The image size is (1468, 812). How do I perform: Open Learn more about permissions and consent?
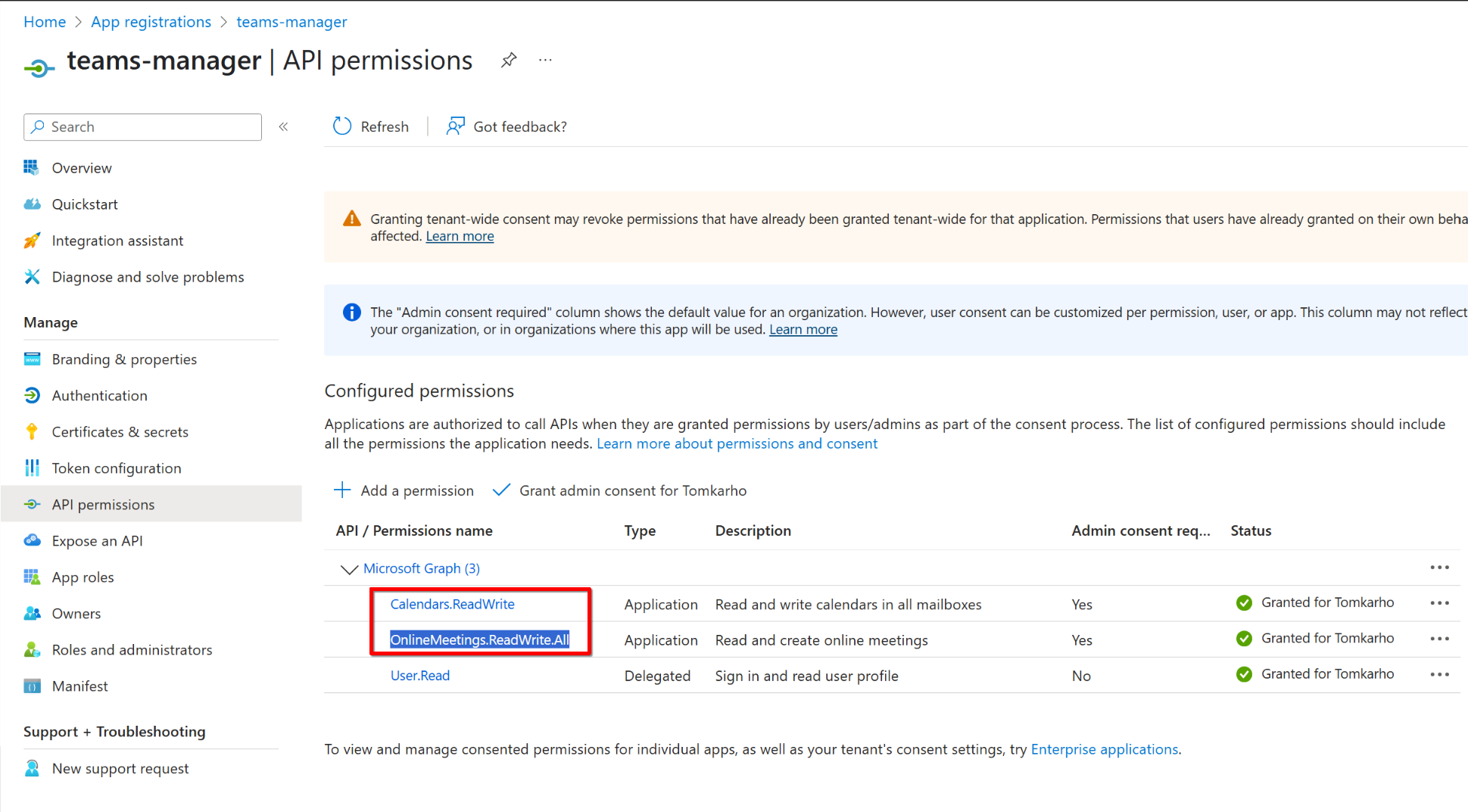pos(737,443)
